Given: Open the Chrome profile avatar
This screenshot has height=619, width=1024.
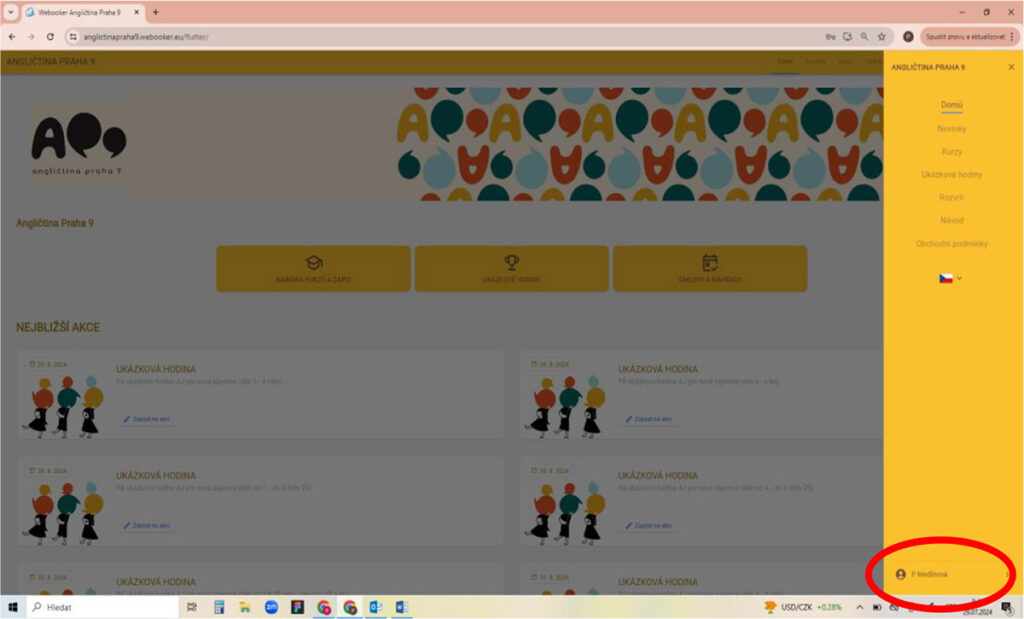Looking at the screenshot, I should pos(908,37).
